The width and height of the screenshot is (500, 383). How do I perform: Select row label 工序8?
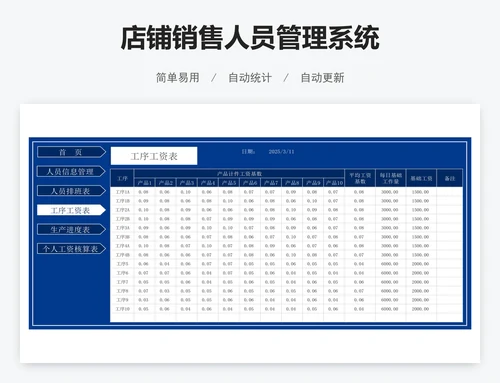pyautogui.click(x=122, y=291)
